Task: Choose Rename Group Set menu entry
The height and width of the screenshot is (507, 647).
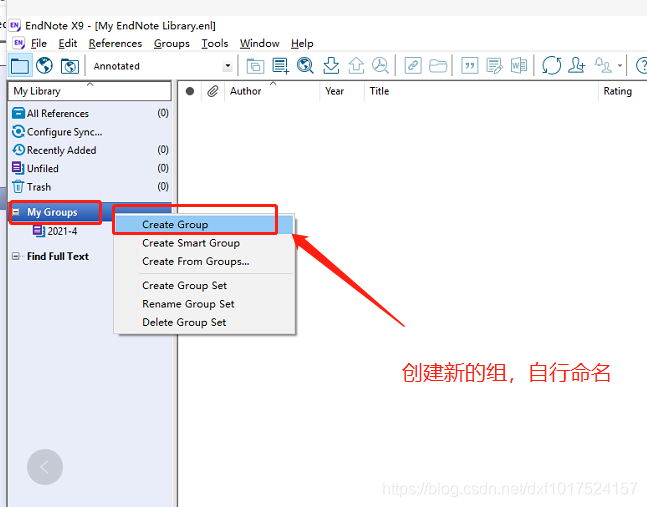Action: 204,304
